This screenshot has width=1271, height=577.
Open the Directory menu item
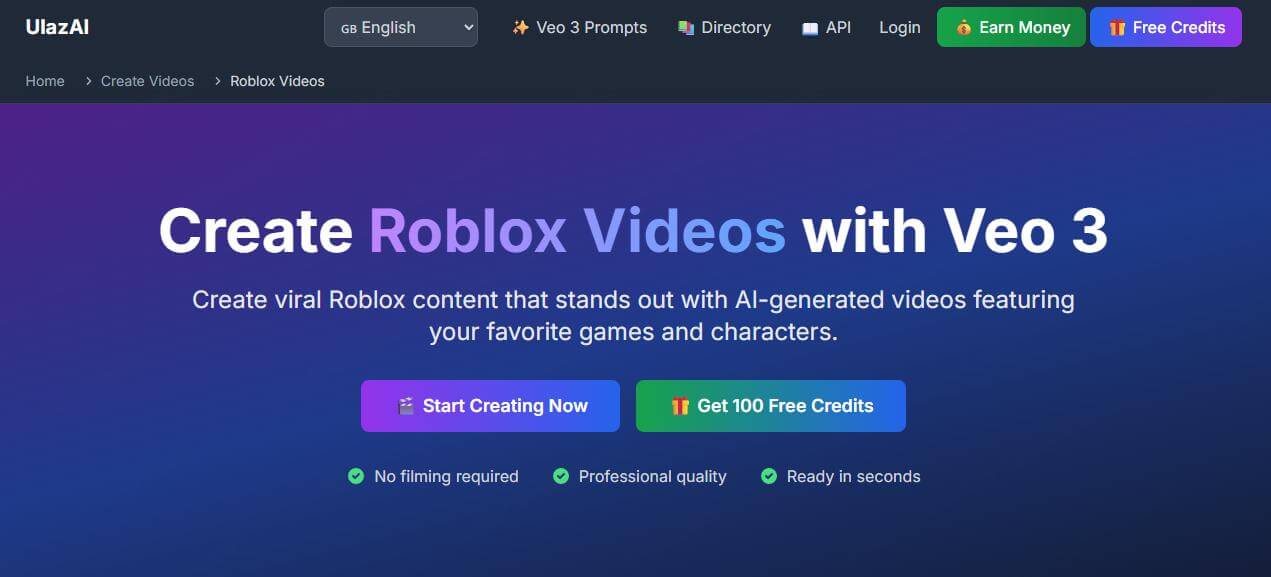tap(735, 27)
